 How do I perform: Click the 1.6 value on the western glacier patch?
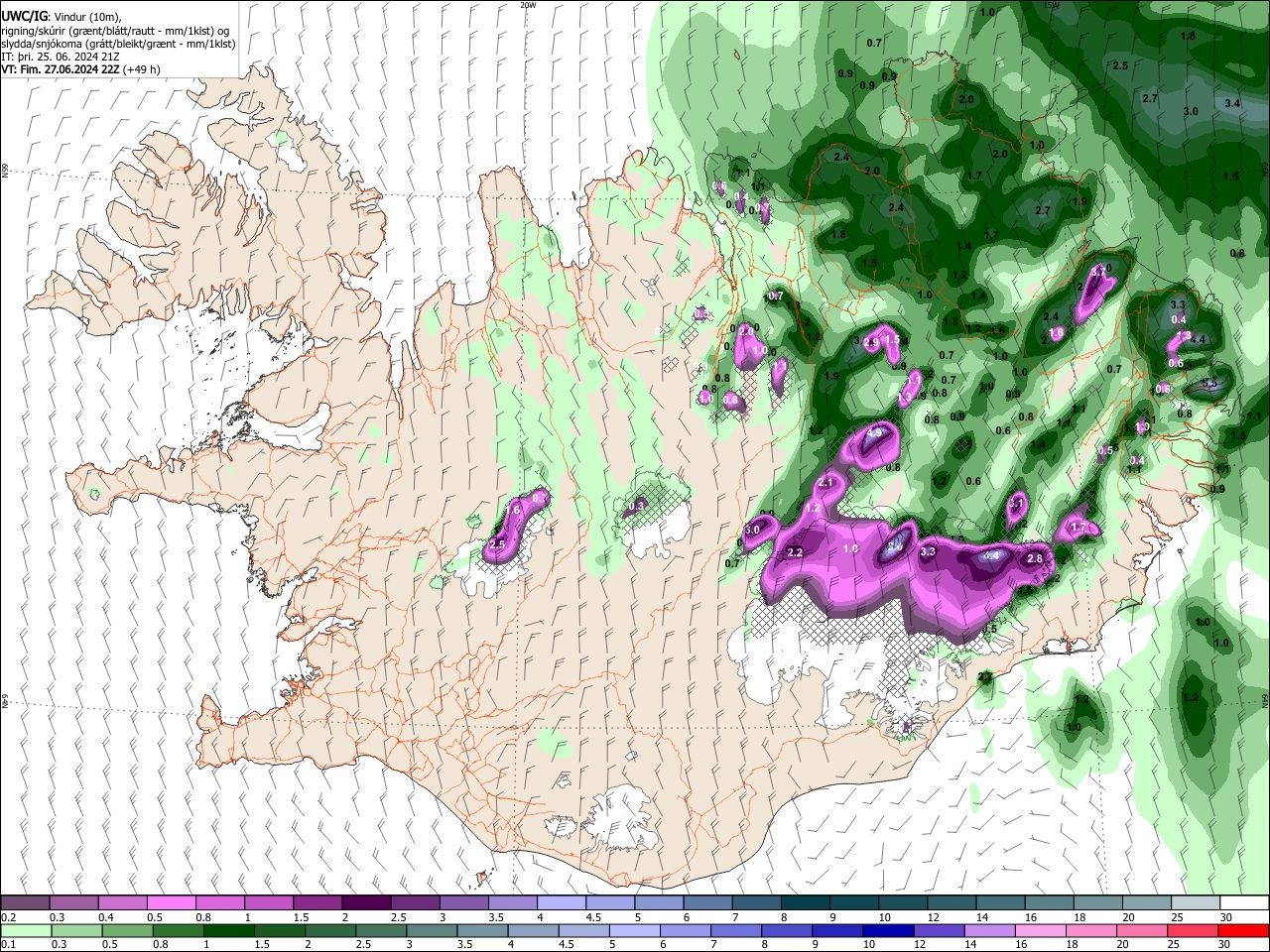pyautogui.click(x=514, y=510)
